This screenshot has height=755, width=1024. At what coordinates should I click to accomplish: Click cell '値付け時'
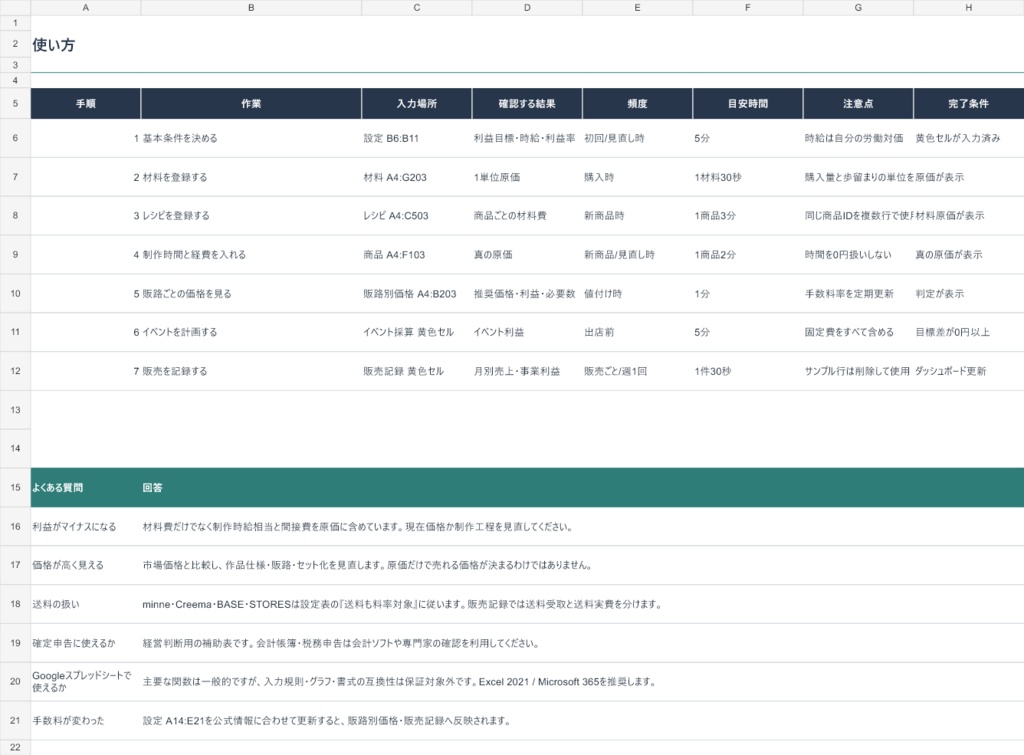(x=637, y=294)
